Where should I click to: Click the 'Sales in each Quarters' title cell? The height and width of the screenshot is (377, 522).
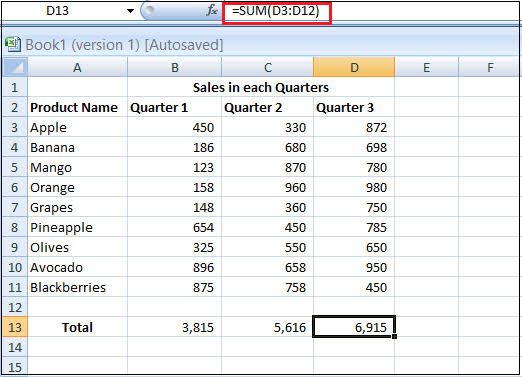tap(261, 87)
